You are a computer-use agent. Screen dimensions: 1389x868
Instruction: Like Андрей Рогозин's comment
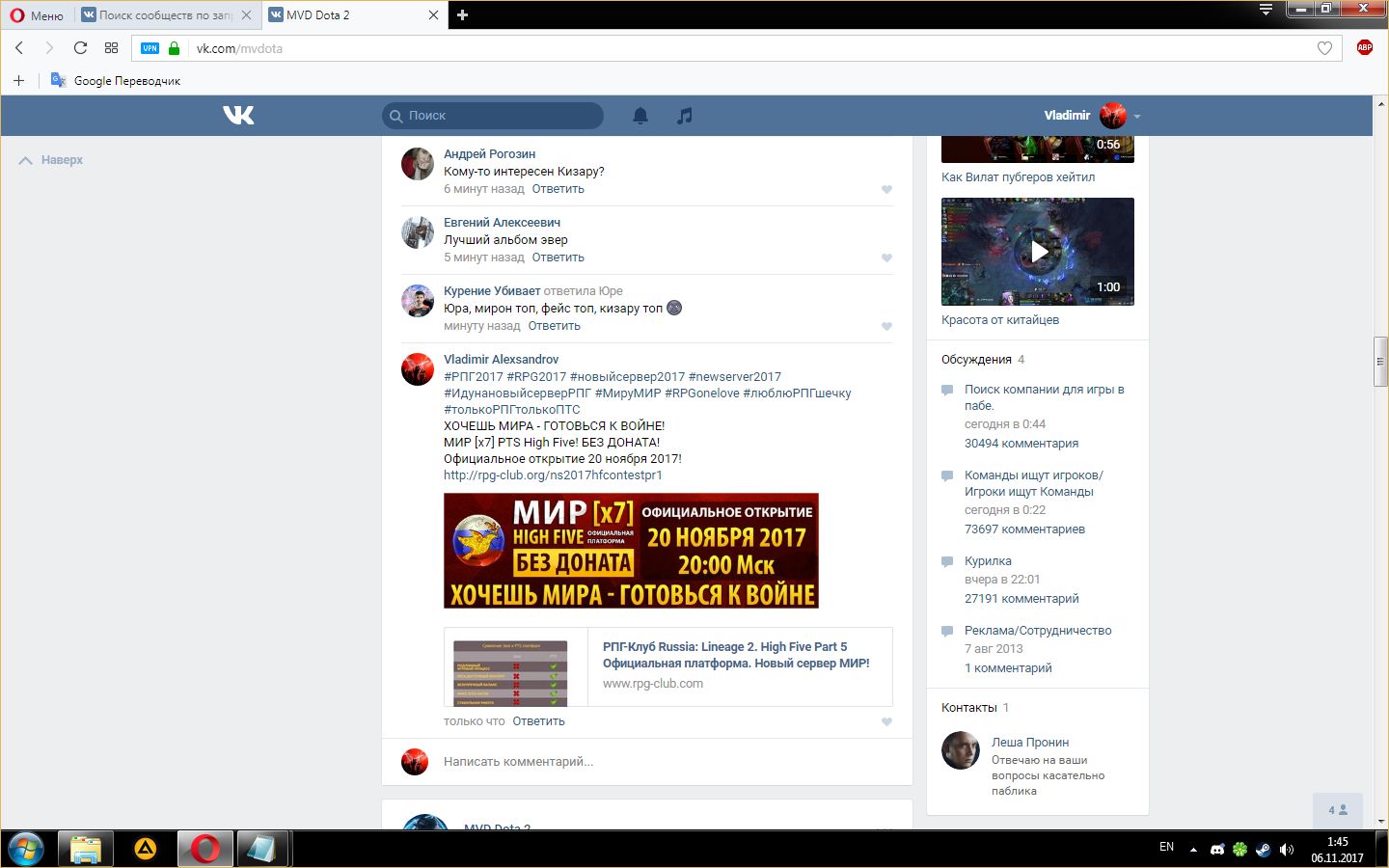(886, 189)
